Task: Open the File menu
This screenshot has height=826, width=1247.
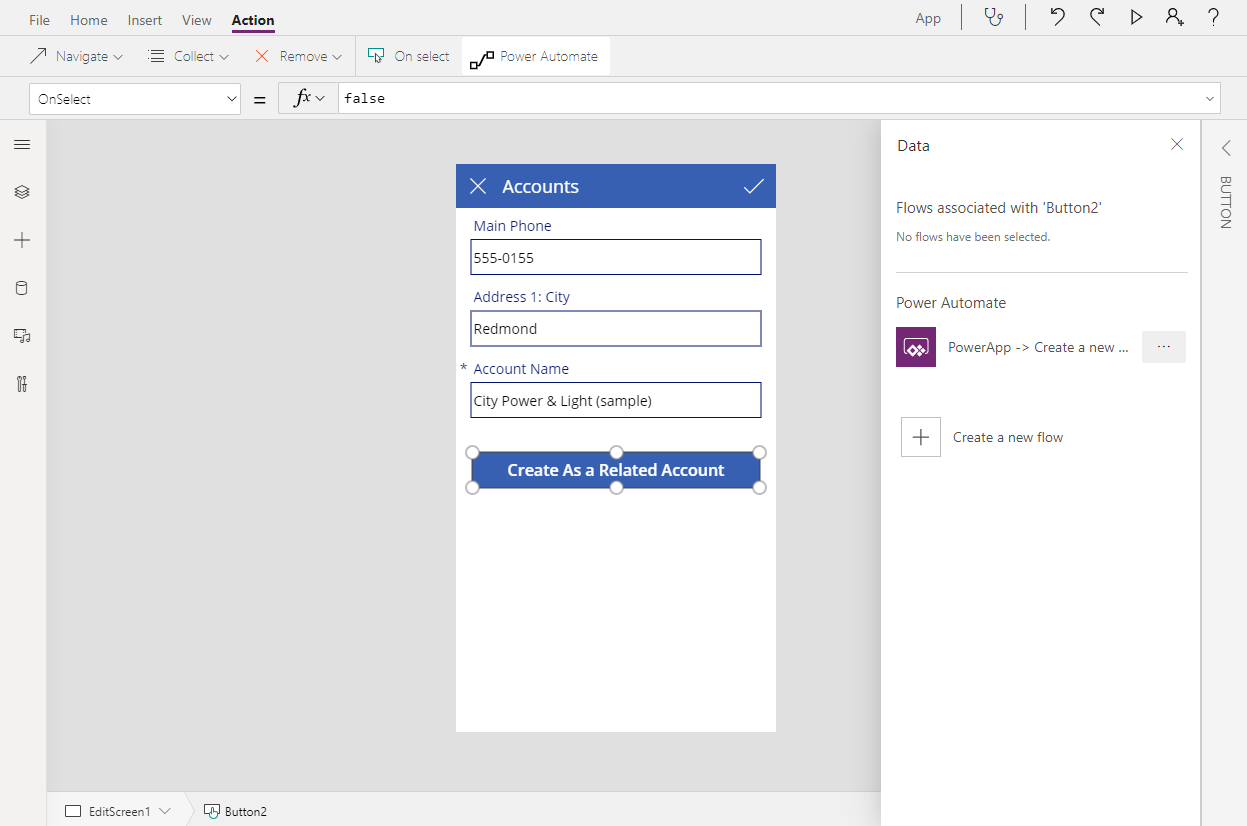Action: click(39, 20)
